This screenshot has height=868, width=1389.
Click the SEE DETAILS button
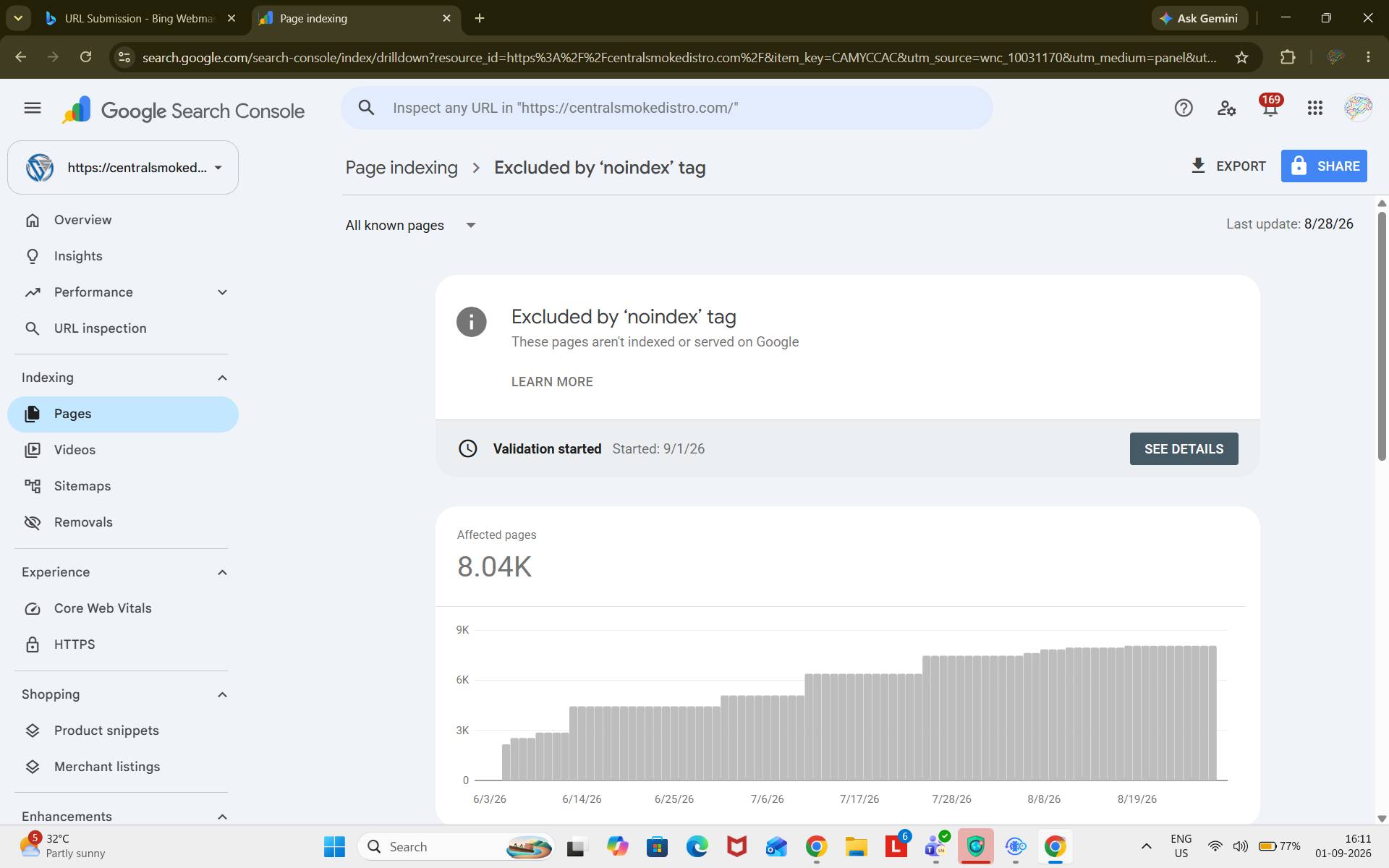(1184, 448)
